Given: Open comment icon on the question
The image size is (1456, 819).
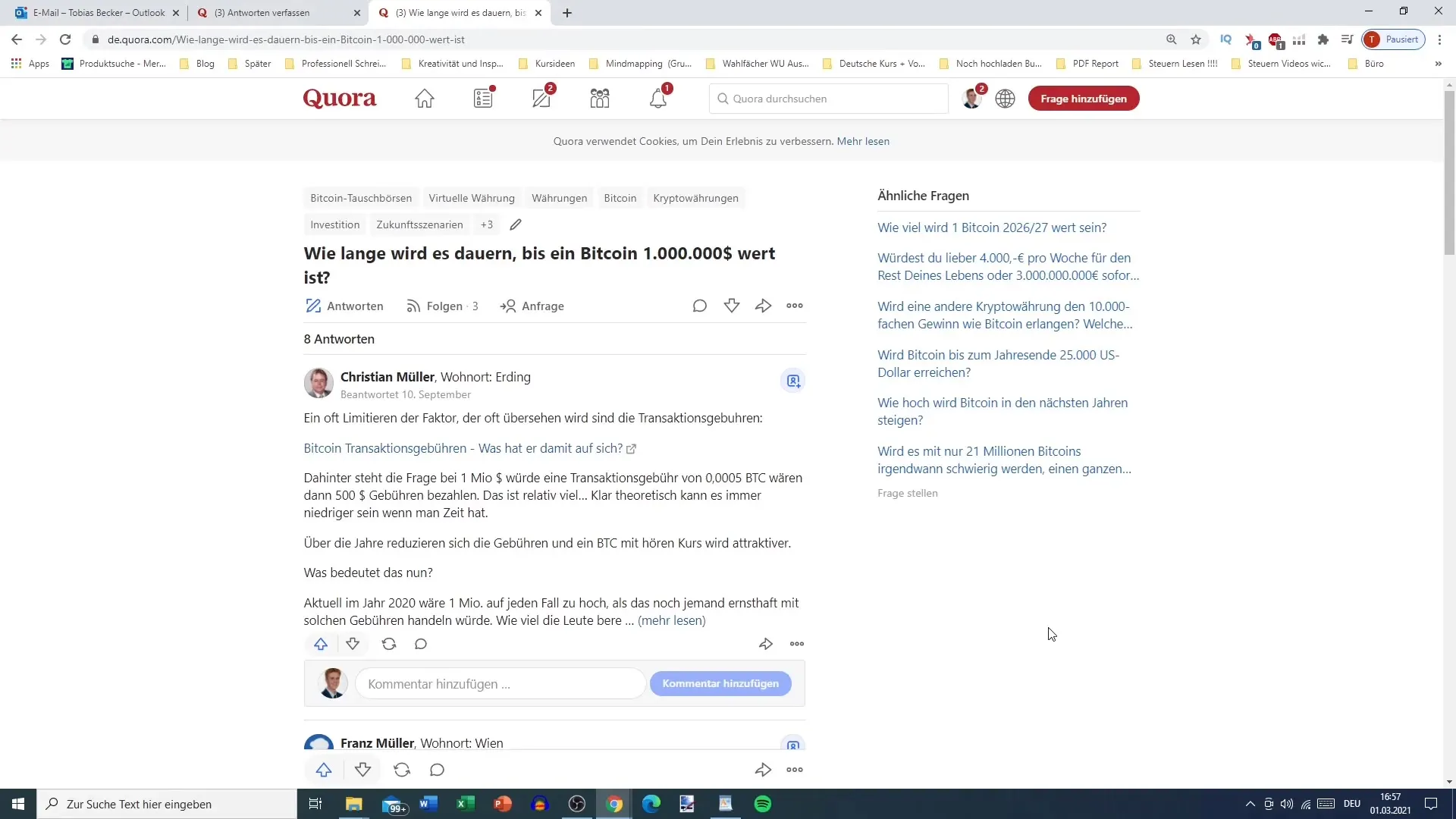Looking at the screenshot, I should [700, 306].
